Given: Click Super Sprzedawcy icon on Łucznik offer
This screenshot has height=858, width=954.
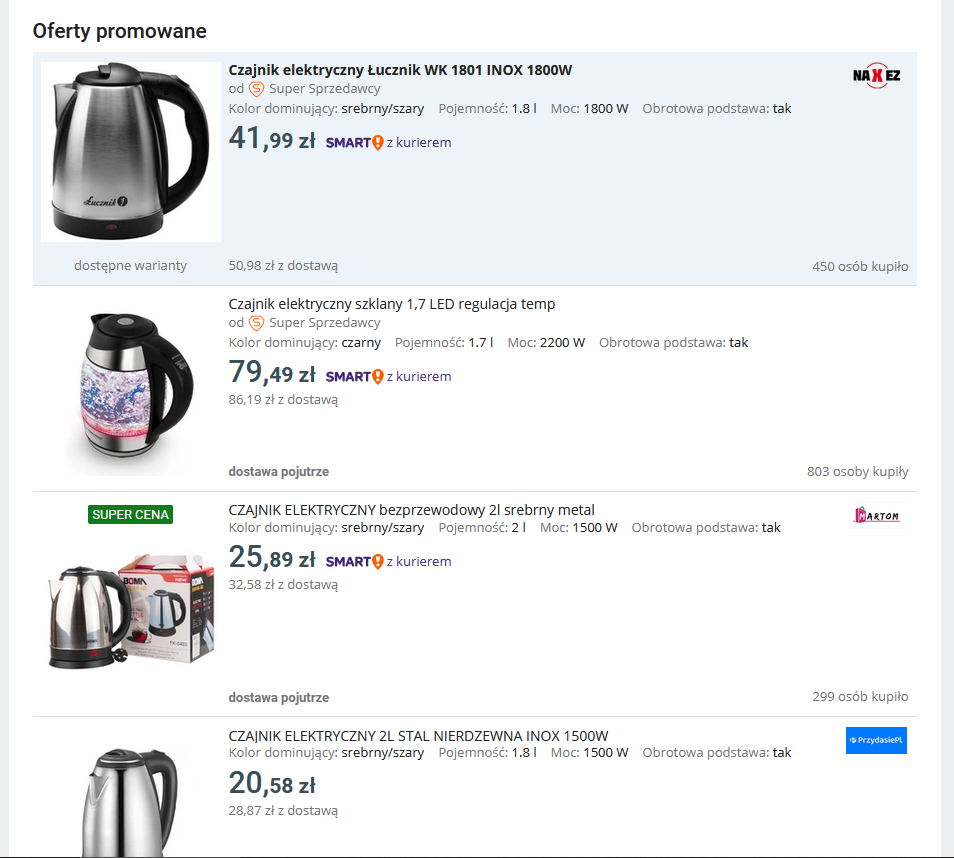Looking at the screenshot, I should (x=257, y=88).
